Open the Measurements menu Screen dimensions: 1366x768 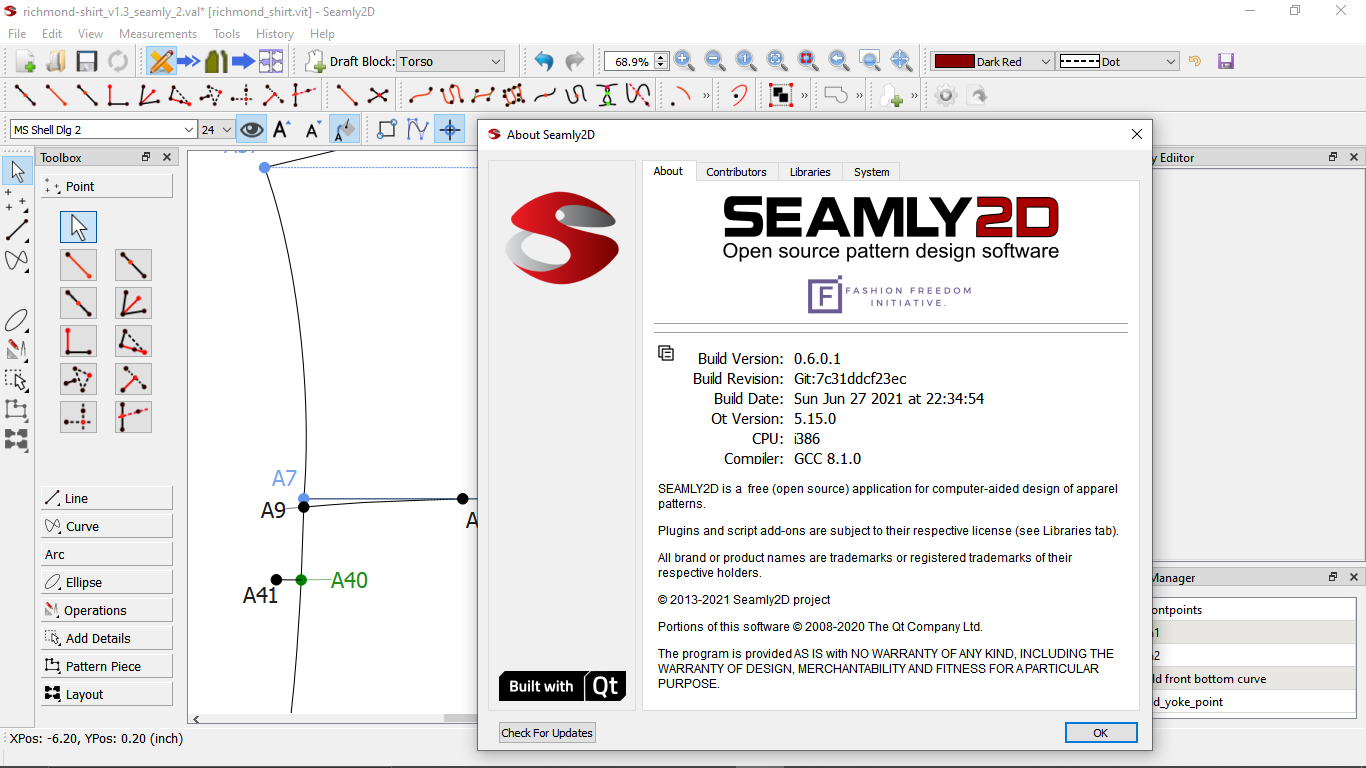158,33
